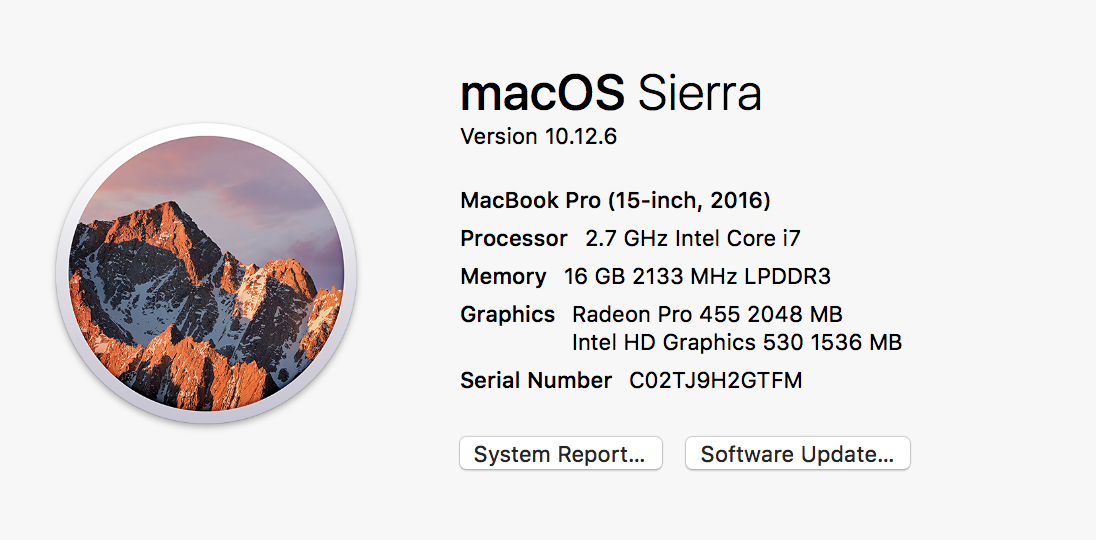Click the macOS Sierra mountain icon
The width and height of the screenshot is (1096, 540).
point(206,273)
